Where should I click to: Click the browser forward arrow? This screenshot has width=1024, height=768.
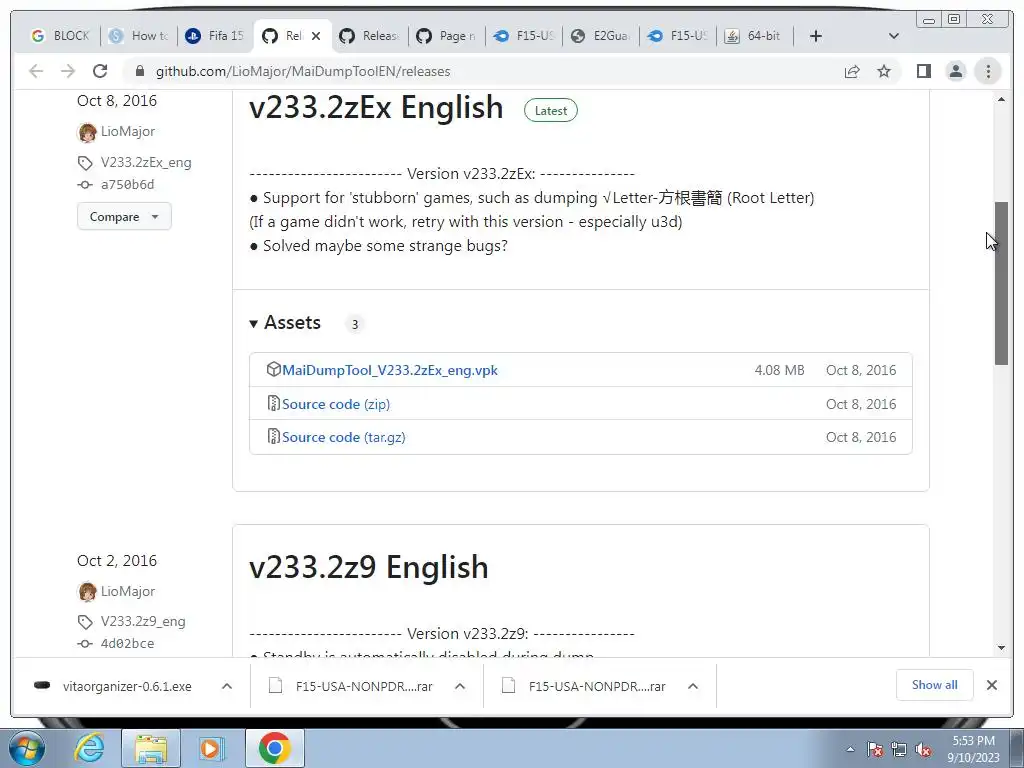tap(68, 71)
